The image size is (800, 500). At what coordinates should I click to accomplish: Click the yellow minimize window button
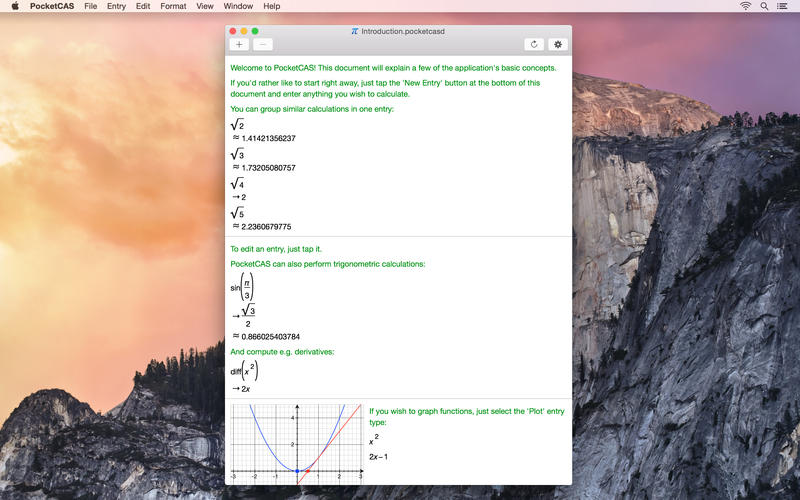(244, 31)
